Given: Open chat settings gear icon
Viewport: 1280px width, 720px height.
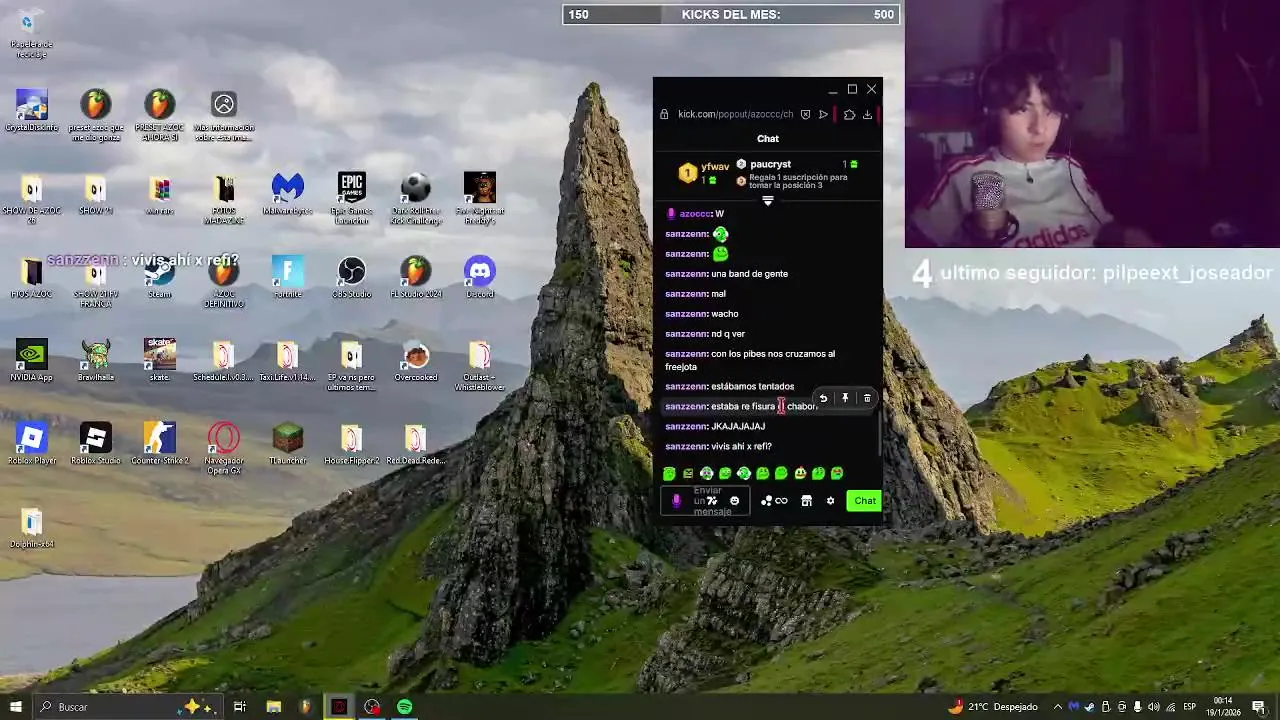Looking at the screenshot, I should (x=830, y=501).
